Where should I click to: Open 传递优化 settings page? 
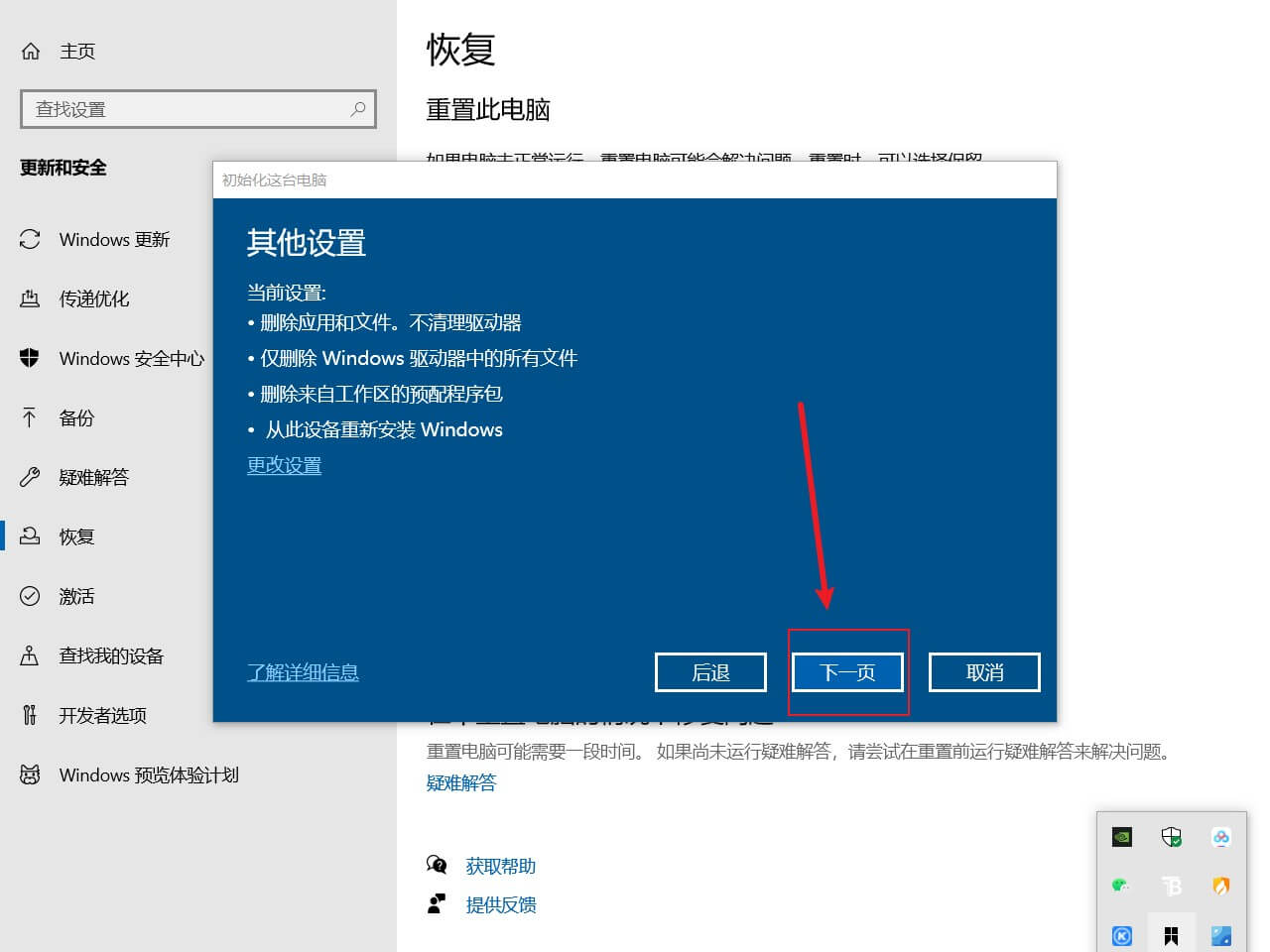94,298
